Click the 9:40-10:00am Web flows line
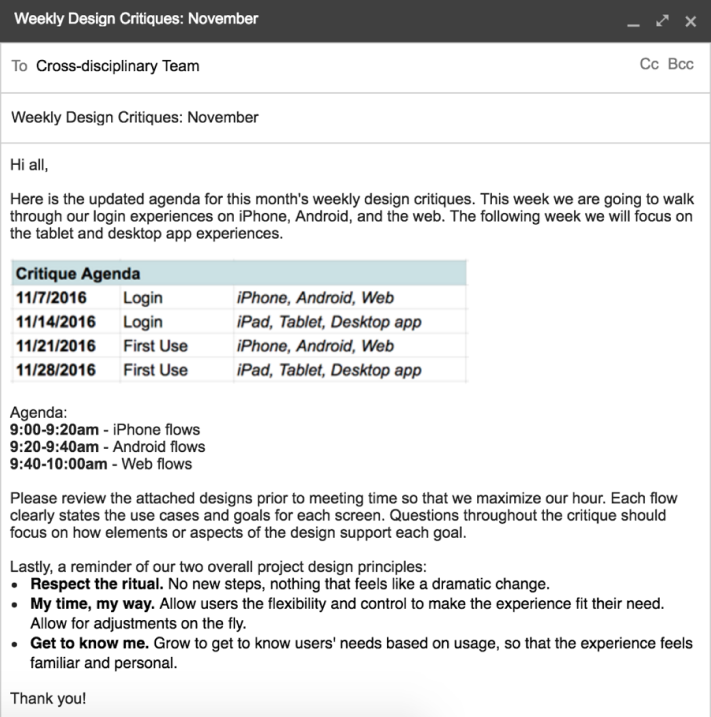 click(x=100, y=463)
